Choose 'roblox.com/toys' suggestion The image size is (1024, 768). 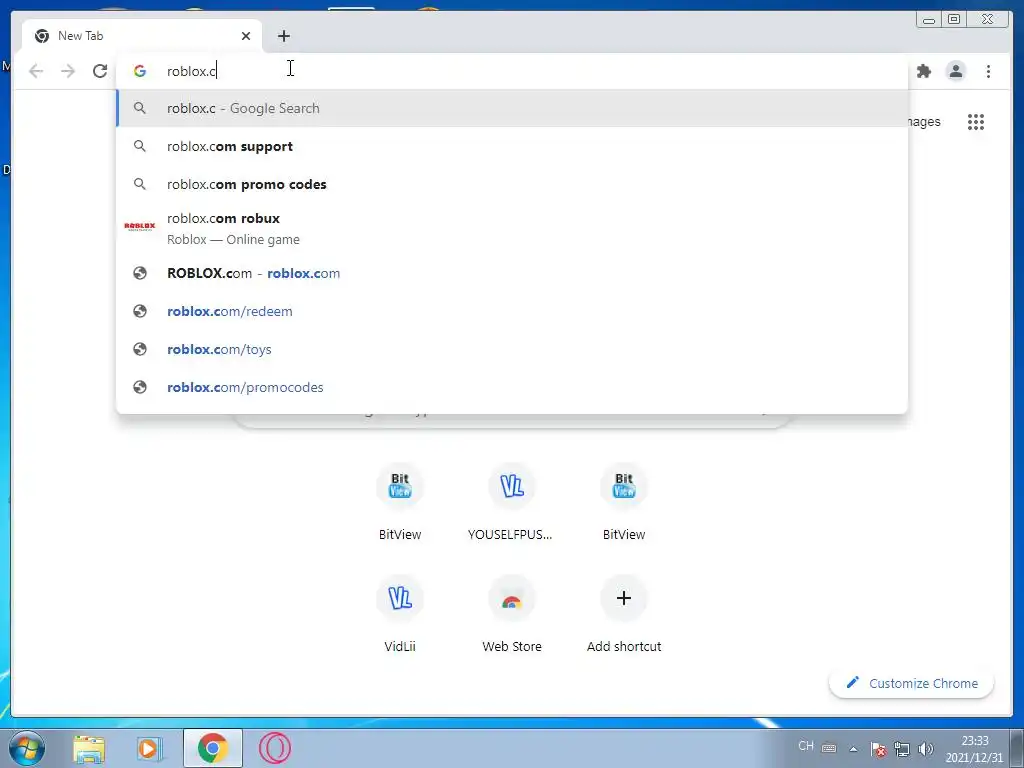[512, 349]
